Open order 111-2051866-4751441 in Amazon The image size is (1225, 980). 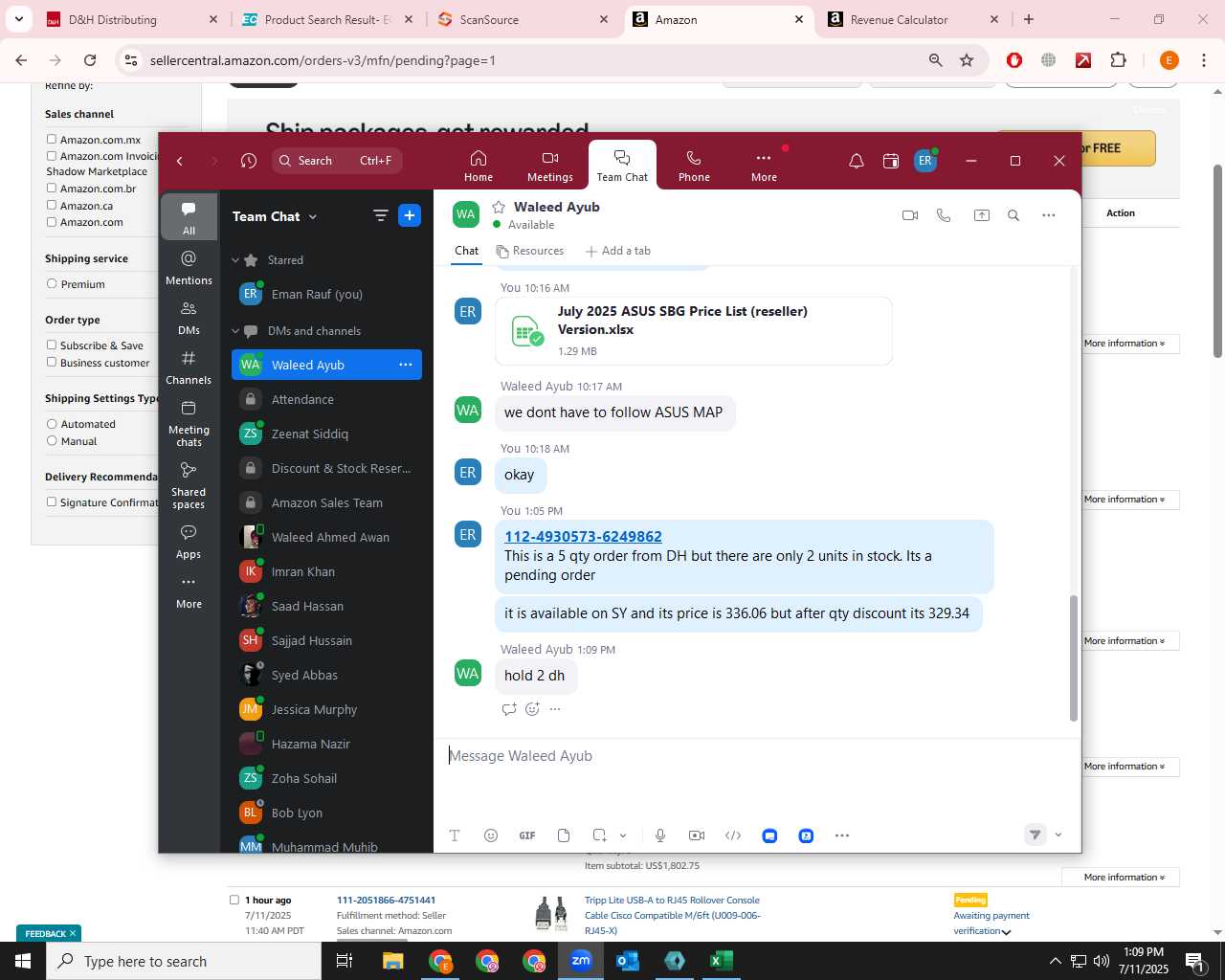(386, 900)
